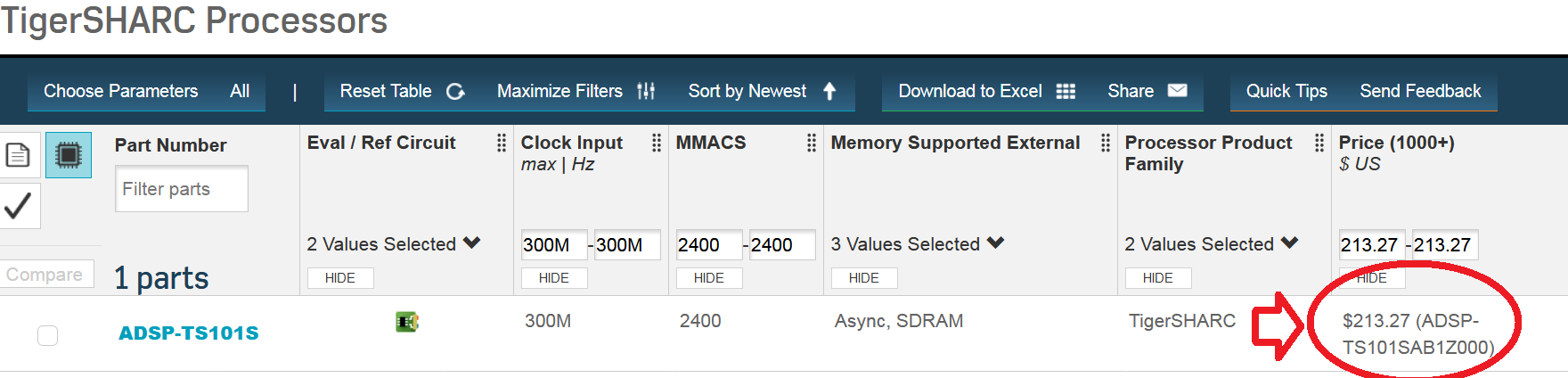Hide the Clock Input column
1568x378 pixels.
click(554, 278)
